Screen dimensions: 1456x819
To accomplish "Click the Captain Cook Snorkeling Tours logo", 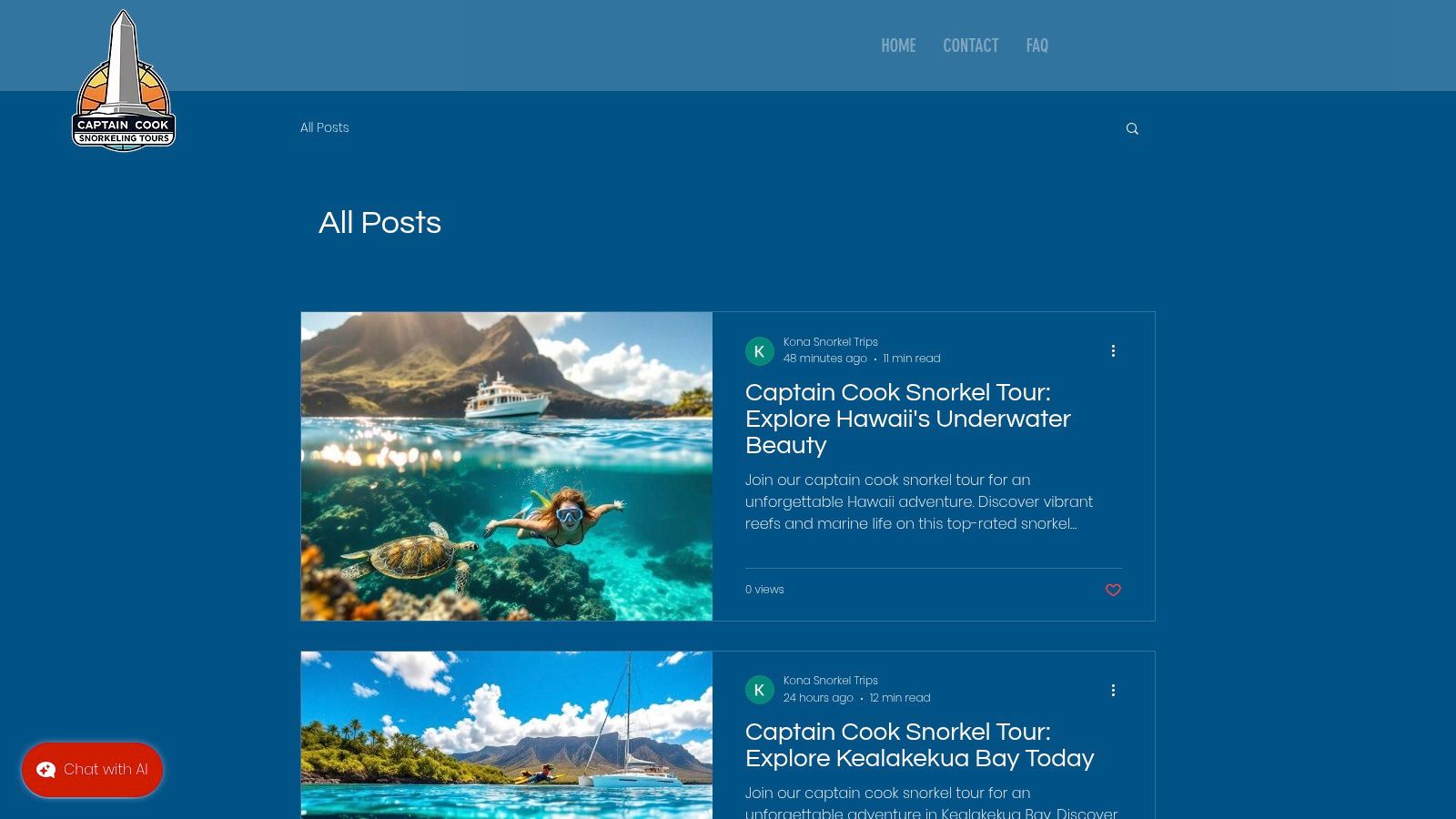I will (x=124, y=80).
